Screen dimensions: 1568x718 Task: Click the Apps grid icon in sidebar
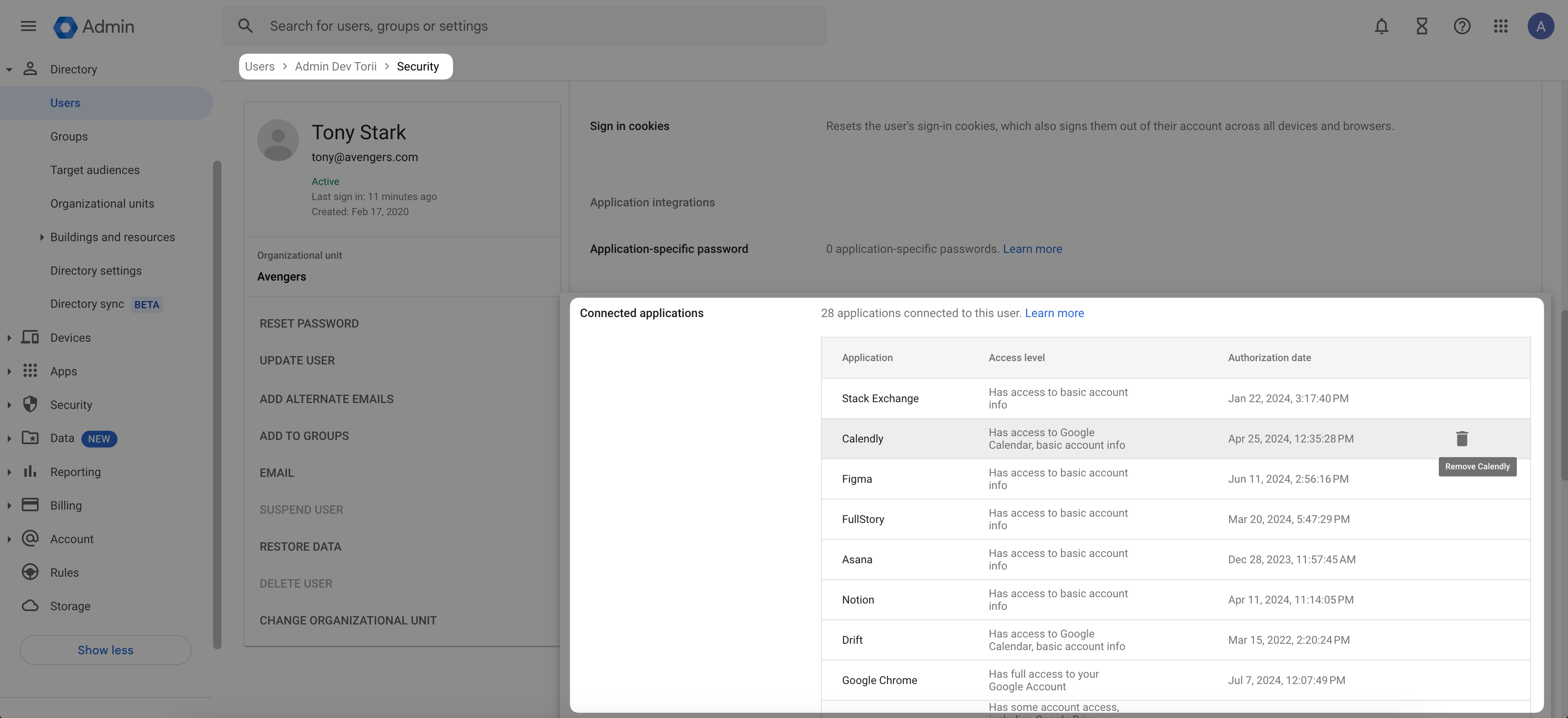tap(30, 371)
